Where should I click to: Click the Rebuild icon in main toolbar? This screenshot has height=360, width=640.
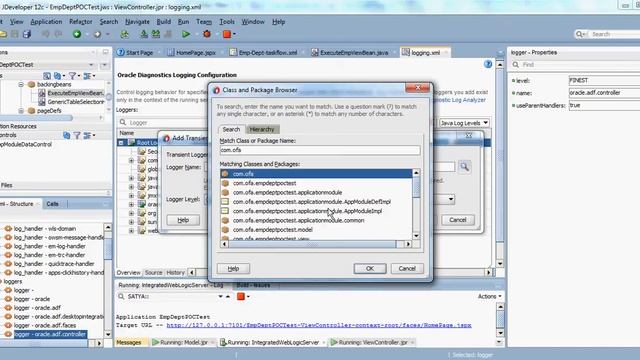156,34
